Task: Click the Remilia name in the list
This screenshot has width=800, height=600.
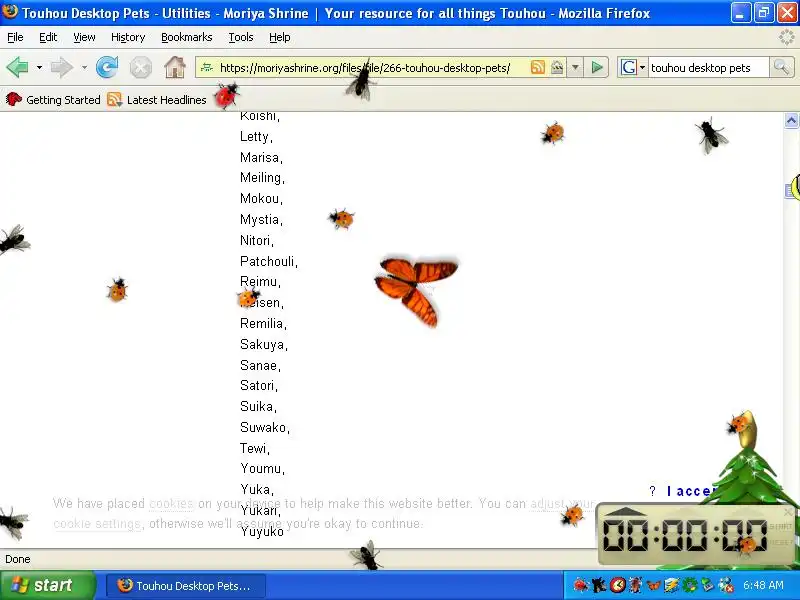Action: click(263, 323)
